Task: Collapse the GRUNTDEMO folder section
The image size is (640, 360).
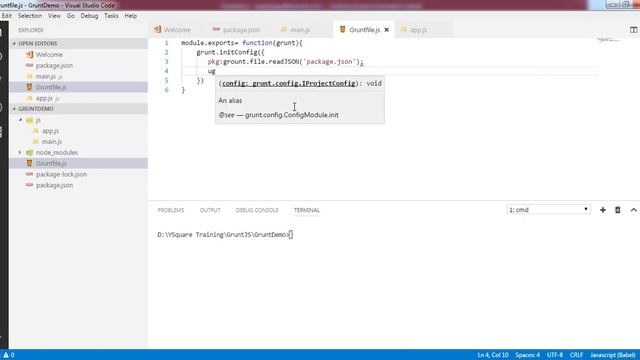Action: [x=78, y=109]
